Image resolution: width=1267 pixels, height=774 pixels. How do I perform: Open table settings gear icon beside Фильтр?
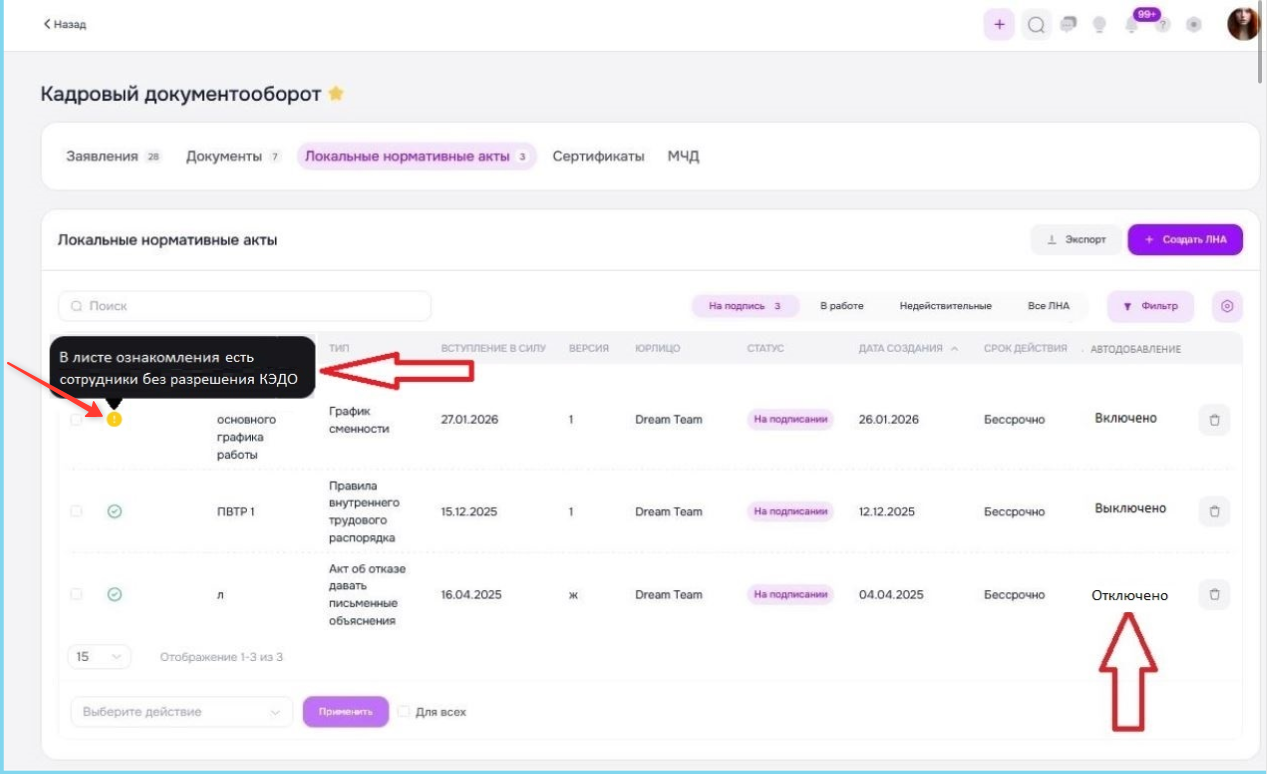1228,306
